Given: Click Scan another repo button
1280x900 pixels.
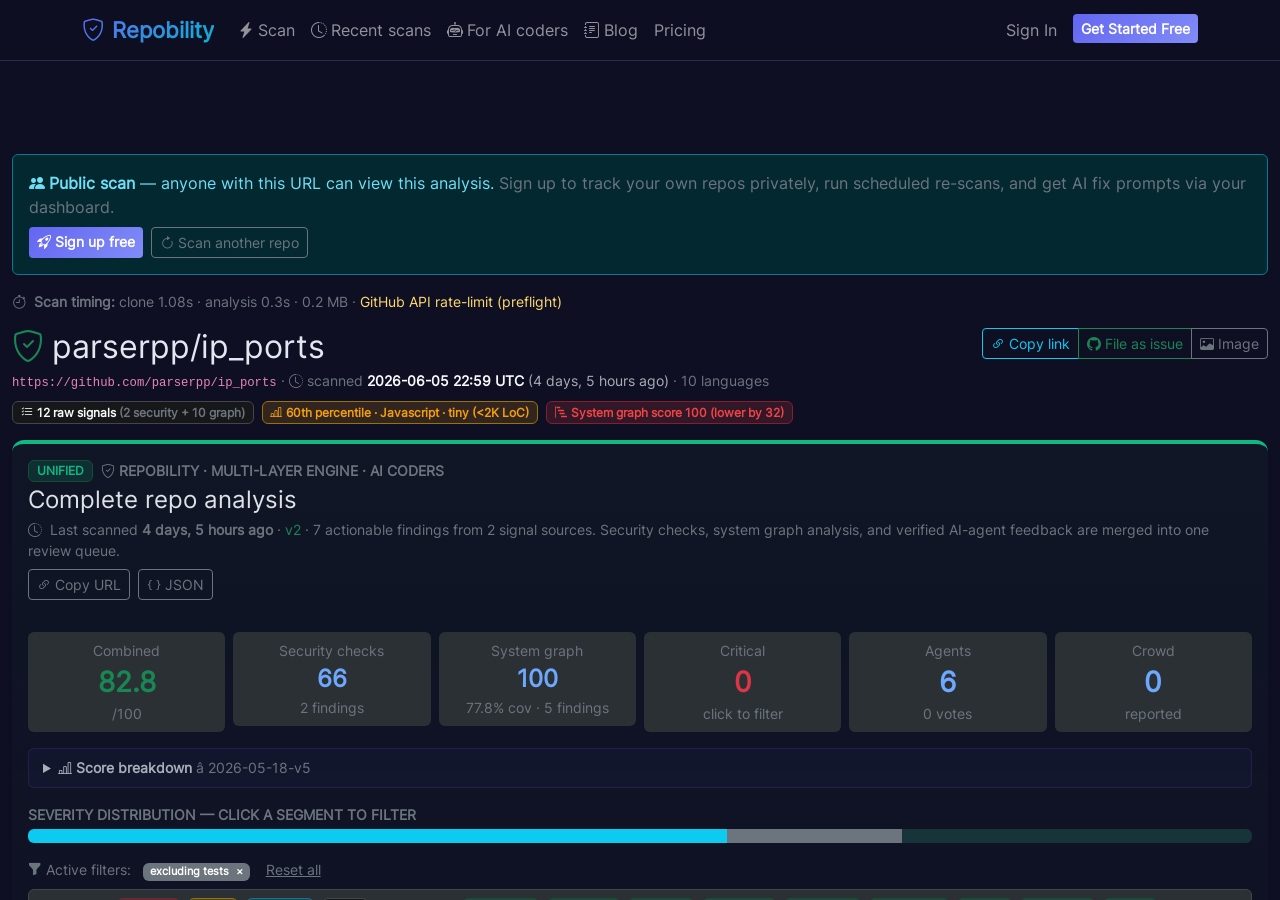Looking at the screenshot, I should coord(229,242).
